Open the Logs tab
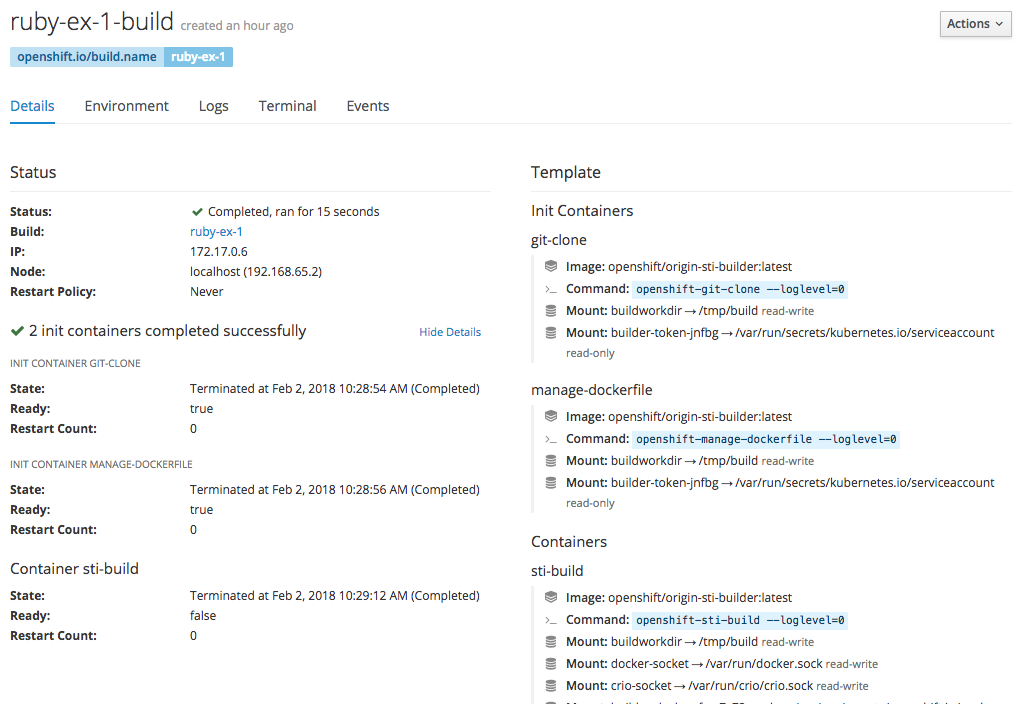 click(x=213, y=106)
